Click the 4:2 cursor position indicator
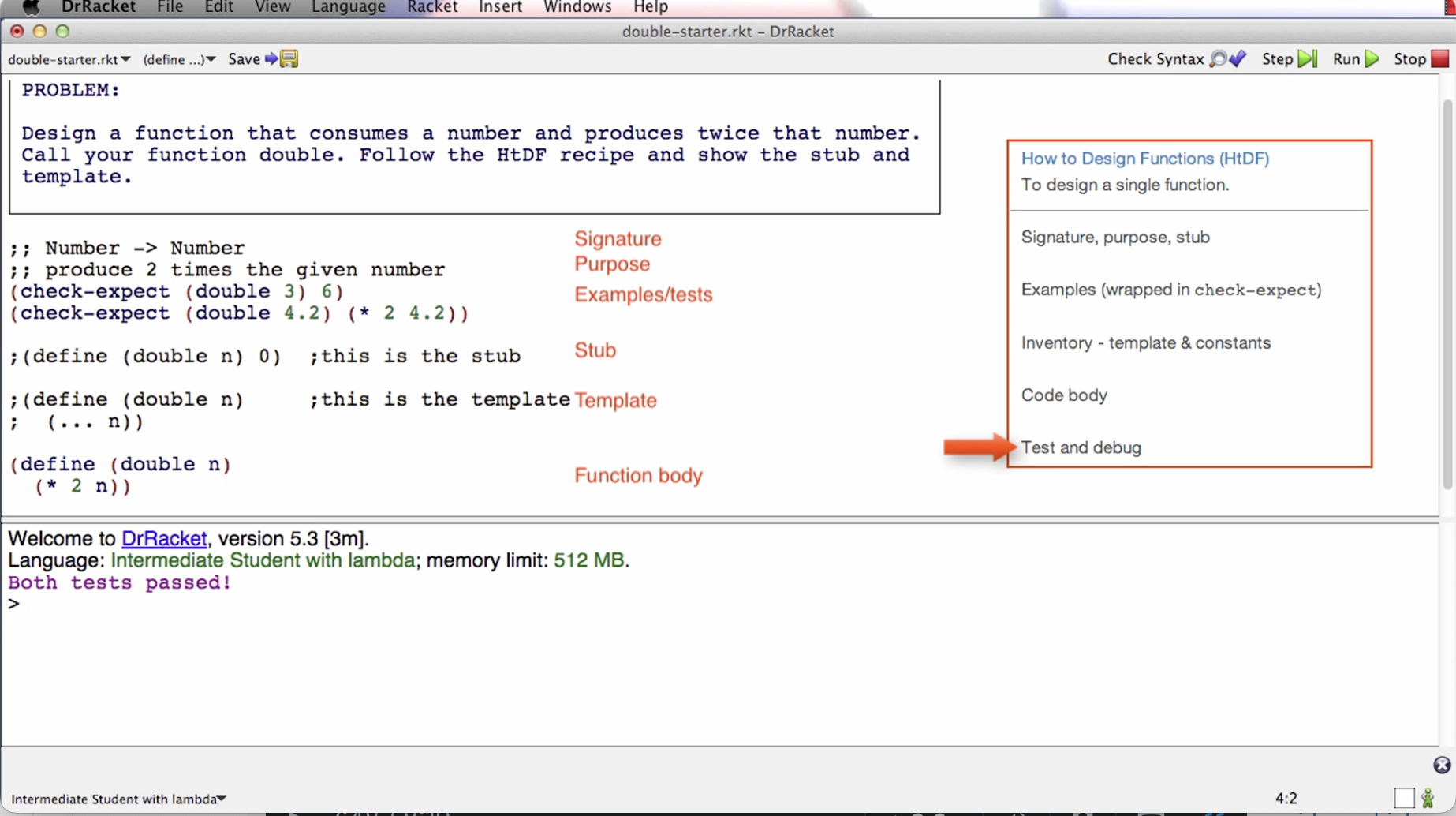The width and height of the screenshot is (1456, 816). coord(1286,799)
